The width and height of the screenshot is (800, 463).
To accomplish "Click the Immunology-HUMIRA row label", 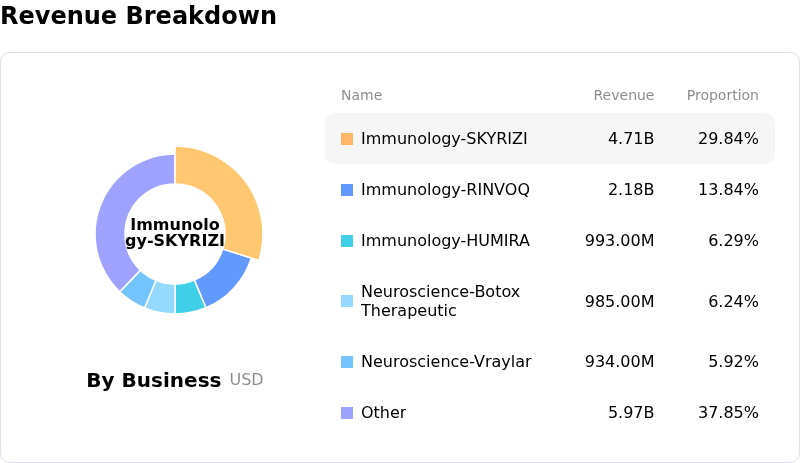I will pos(431,241).
